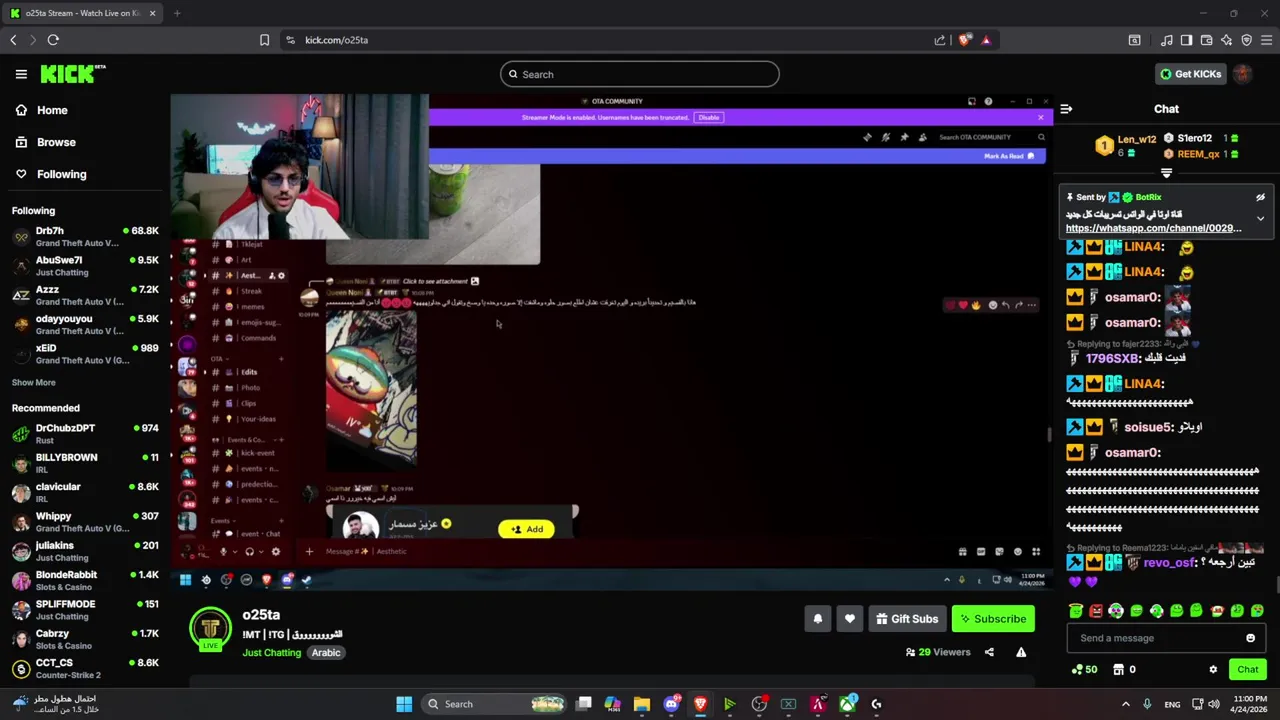Share the stream via share icon

989,652
